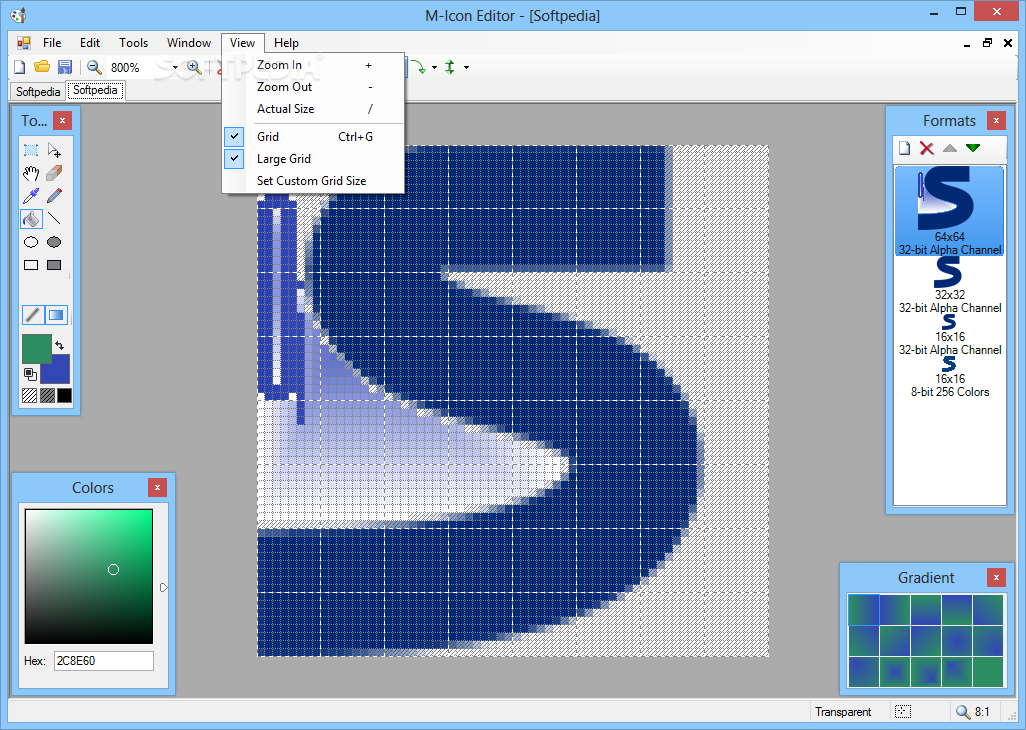Select the outlined ellipse tool
Viewport: 1026px width, 730px height.
tap(31, 242)
